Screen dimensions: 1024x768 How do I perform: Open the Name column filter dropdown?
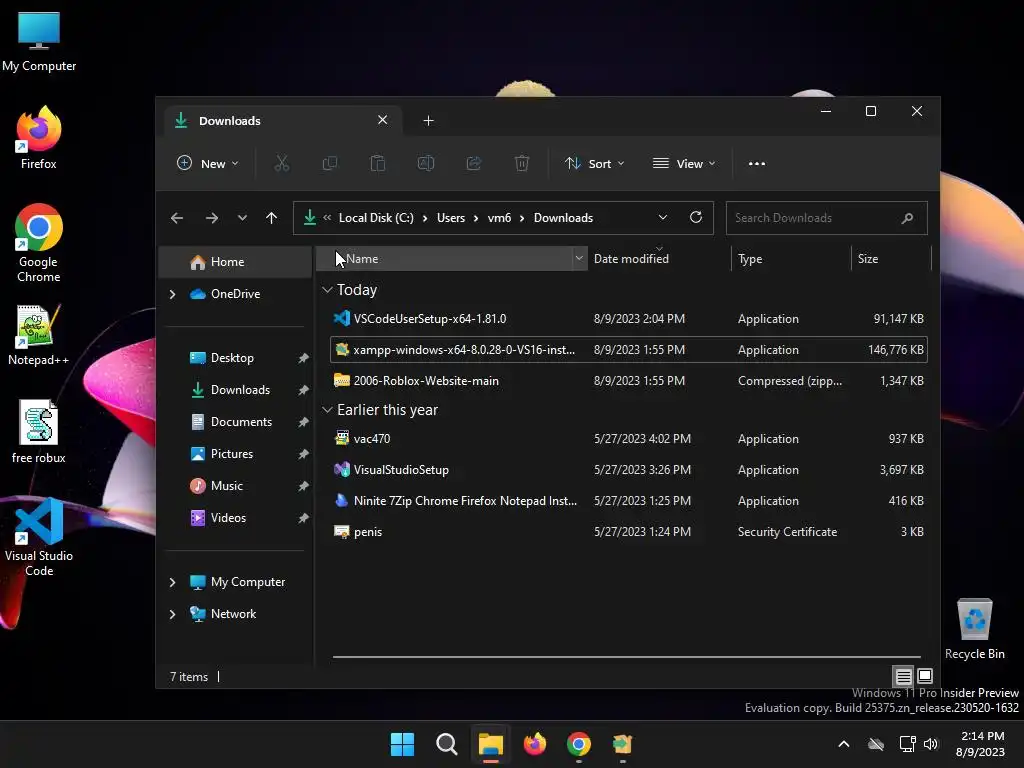[x=579, y=259]
